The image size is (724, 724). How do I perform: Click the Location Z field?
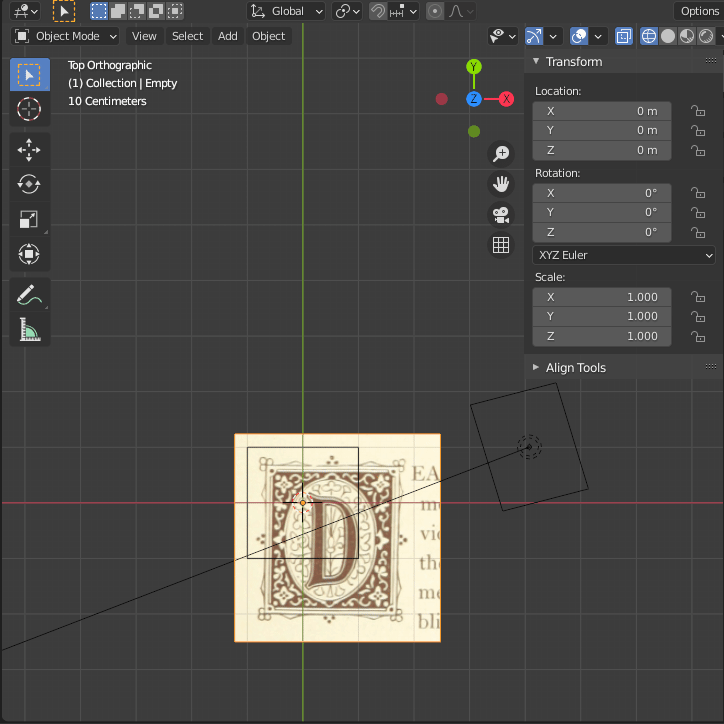pos(602,151)
